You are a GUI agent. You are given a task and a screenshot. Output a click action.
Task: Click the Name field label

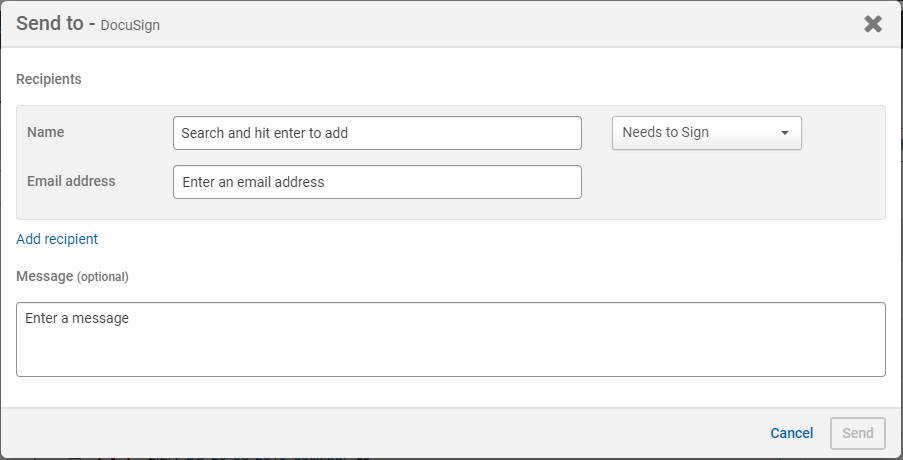click(x=45, y=132)
